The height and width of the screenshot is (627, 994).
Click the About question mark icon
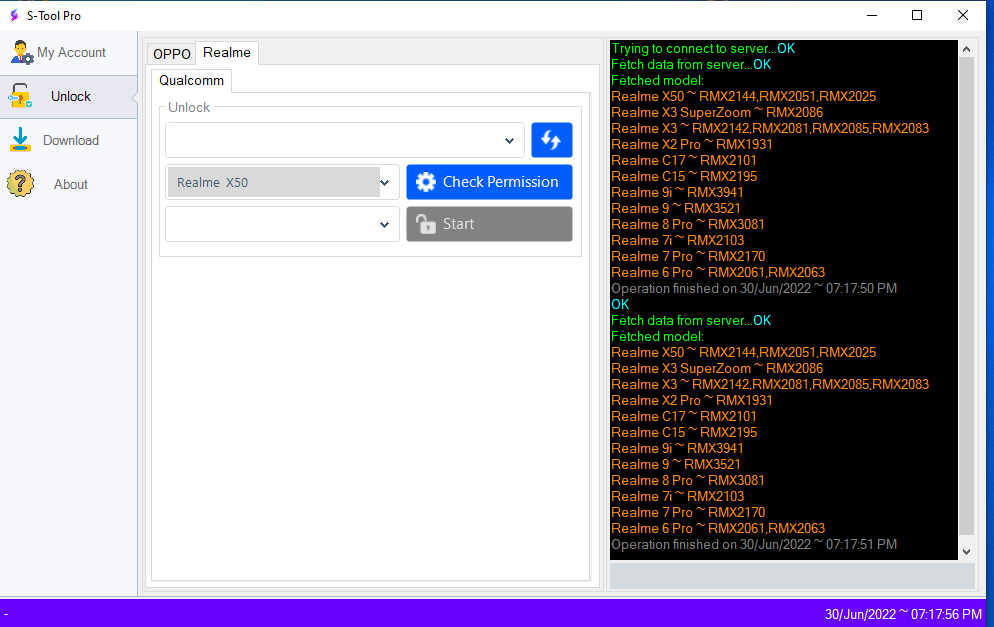pos(21,185)
